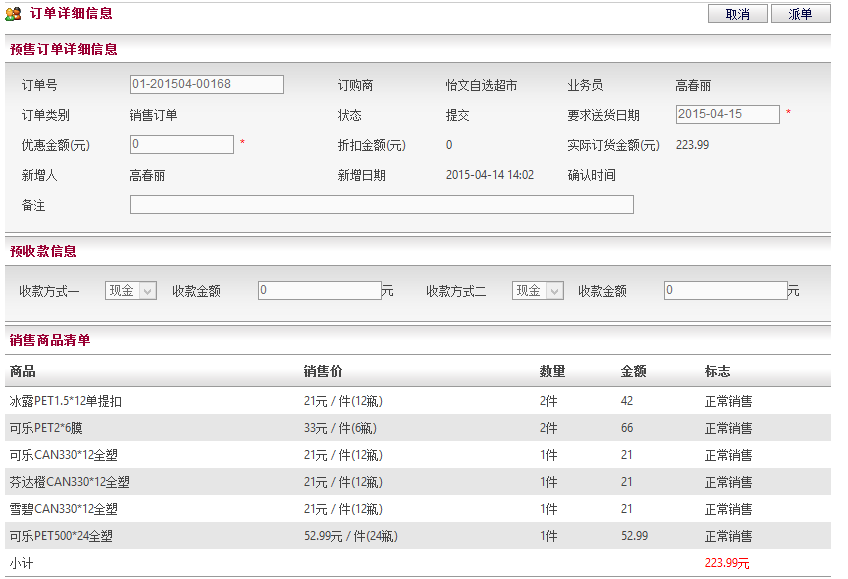The image size is (848, 579).
Task: Click 正常销售 flag in 可乐PET2*6膜 row
Action: [728, 428]
